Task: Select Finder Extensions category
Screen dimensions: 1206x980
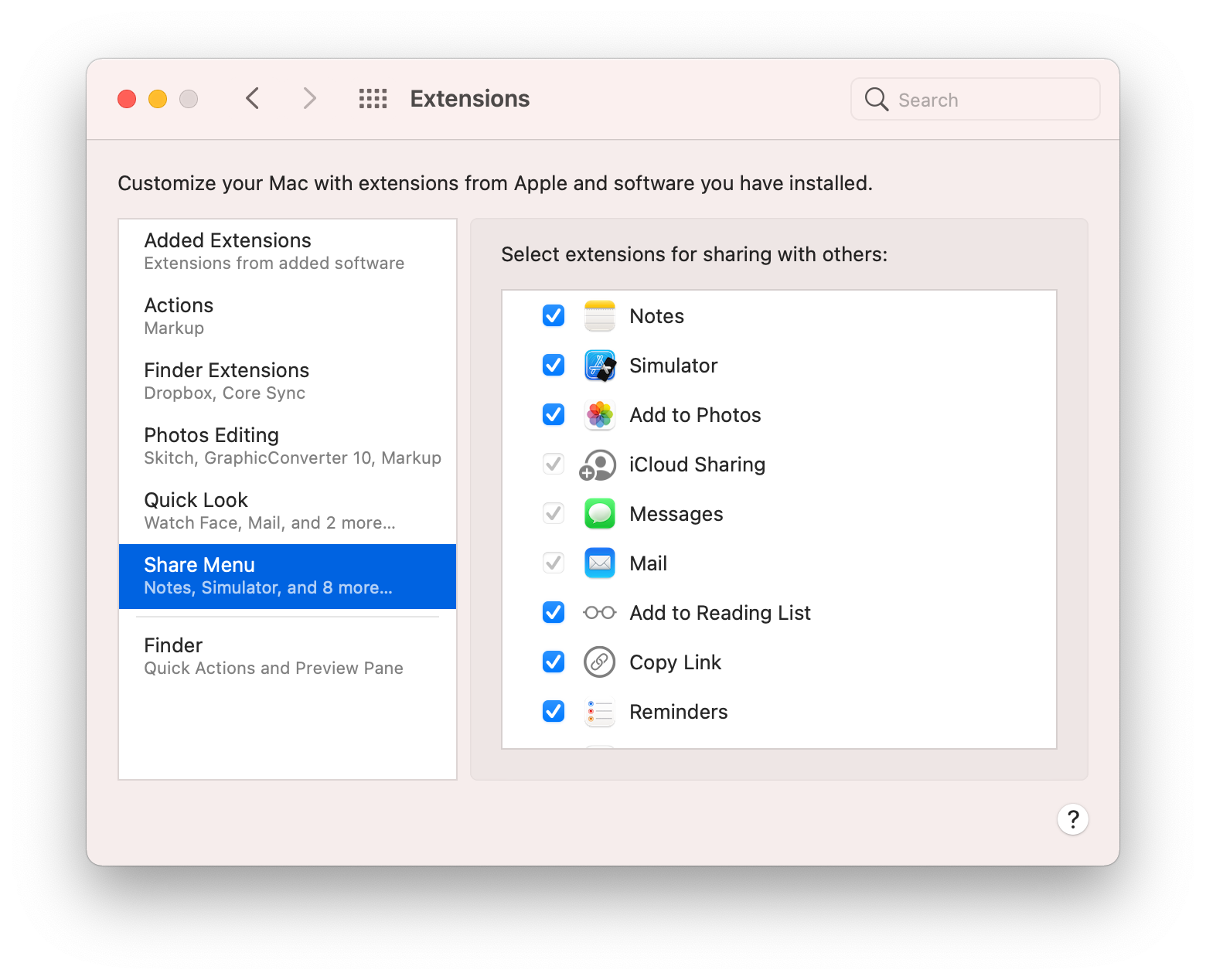Action: tap(288, 381)
